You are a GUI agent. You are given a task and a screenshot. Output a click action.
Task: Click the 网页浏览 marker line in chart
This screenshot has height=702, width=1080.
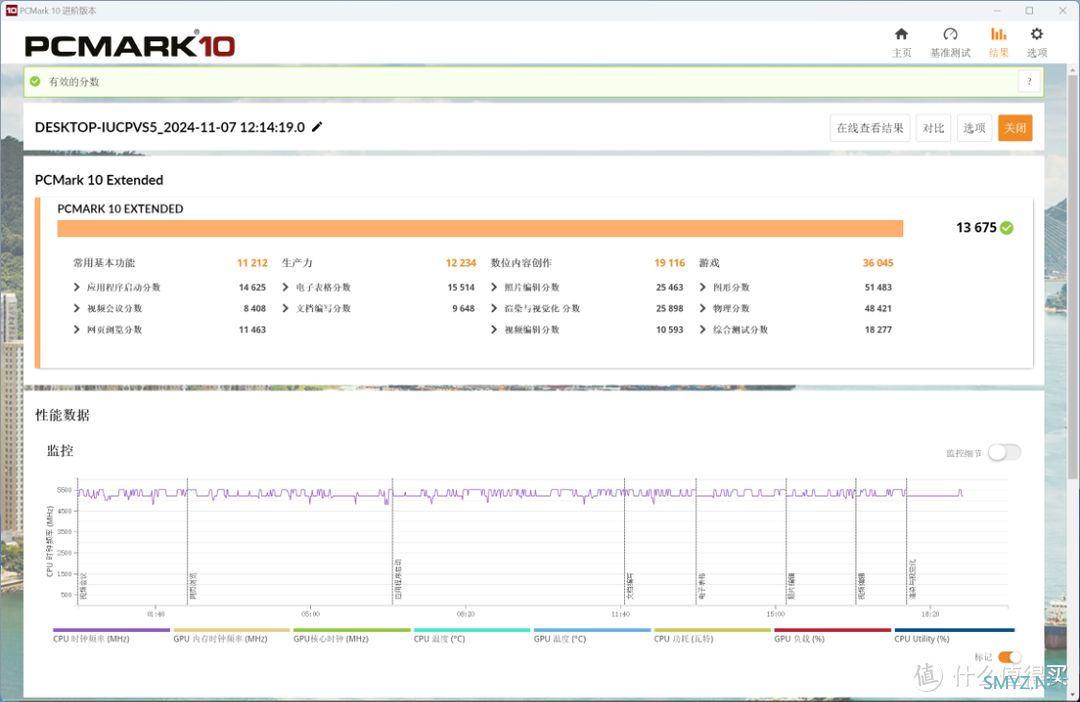187,541
